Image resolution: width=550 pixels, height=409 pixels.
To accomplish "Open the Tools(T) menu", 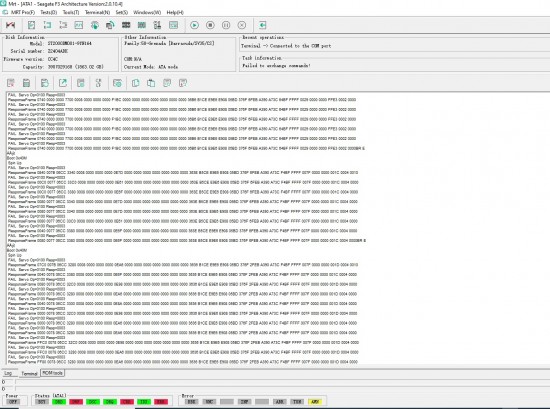I will [71, 12].
